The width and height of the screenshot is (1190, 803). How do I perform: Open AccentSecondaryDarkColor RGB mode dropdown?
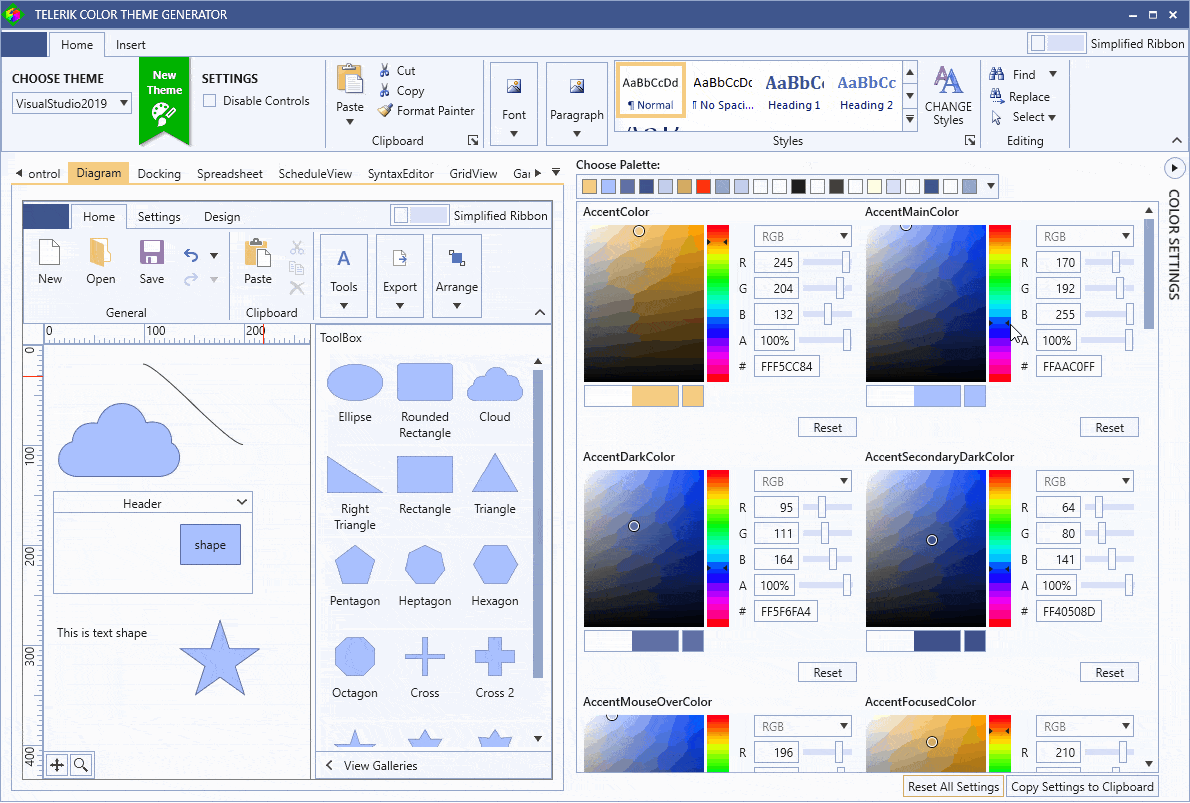tap(1085, 481)
